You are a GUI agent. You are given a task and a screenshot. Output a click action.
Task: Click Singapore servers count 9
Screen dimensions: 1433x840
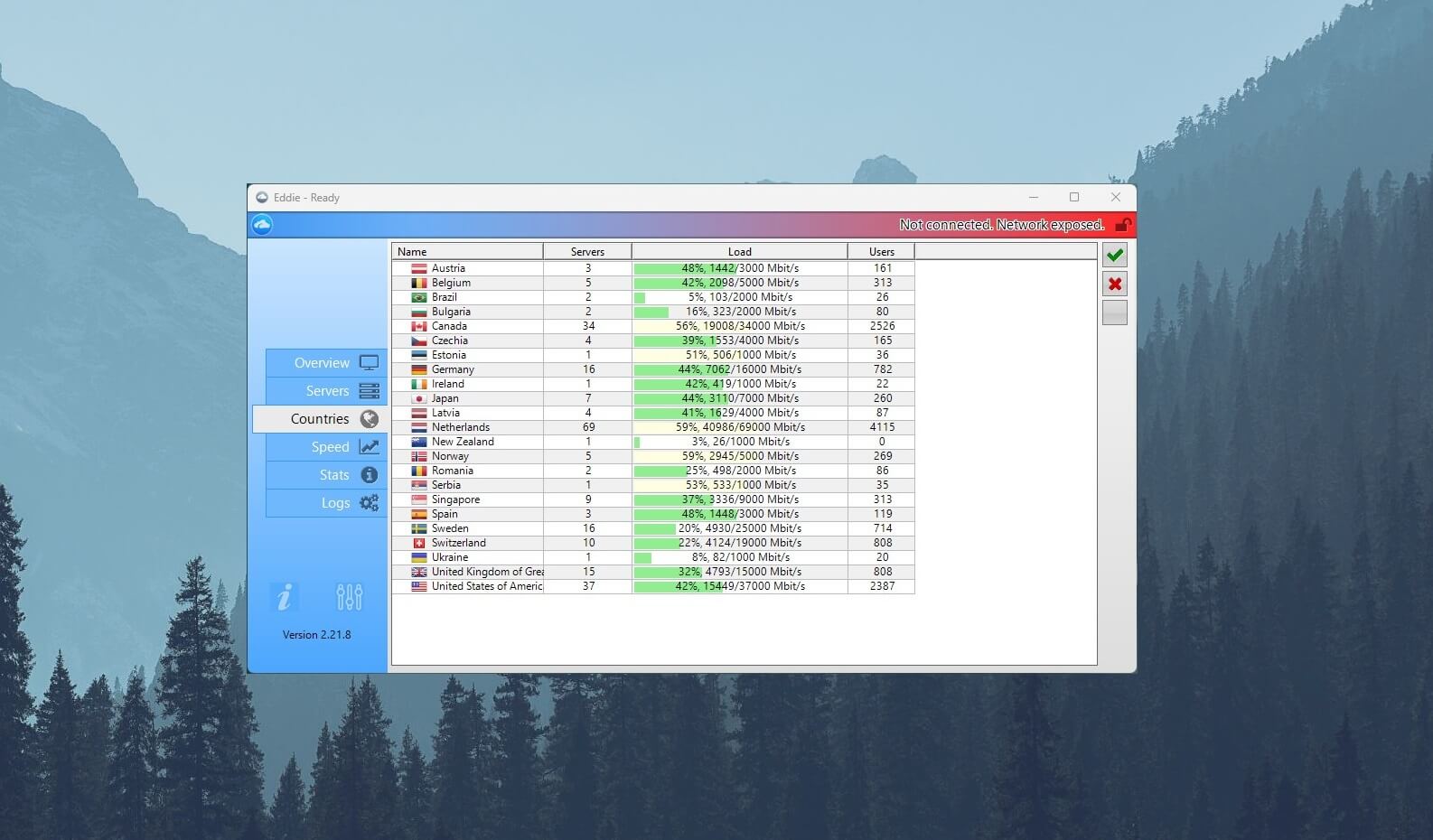pyautogui.click(x=588, y=499)
